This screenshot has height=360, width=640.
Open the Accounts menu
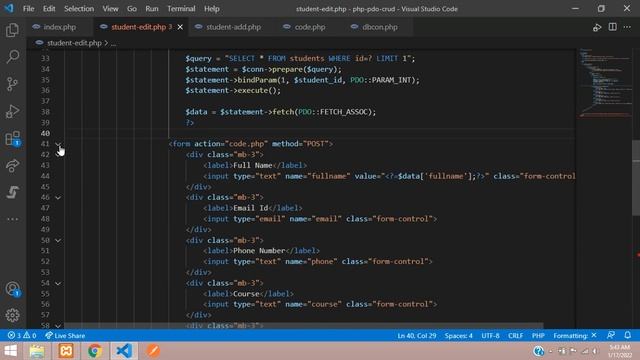click(12, 289)
